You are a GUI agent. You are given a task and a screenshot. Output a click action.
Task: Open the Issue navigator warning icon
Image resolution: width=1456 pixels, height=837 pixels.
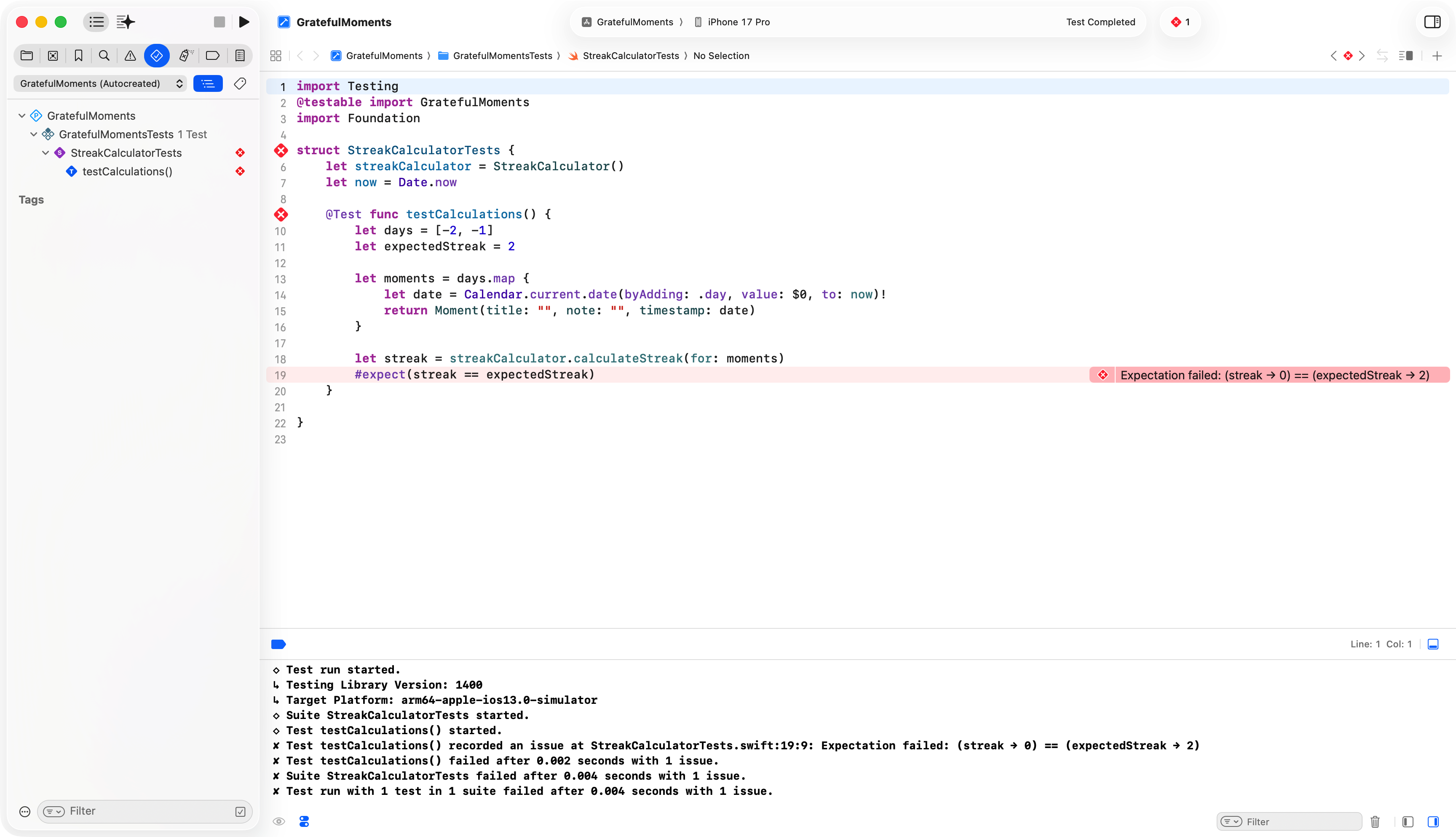pyautogui.click(x=131, y=56)
